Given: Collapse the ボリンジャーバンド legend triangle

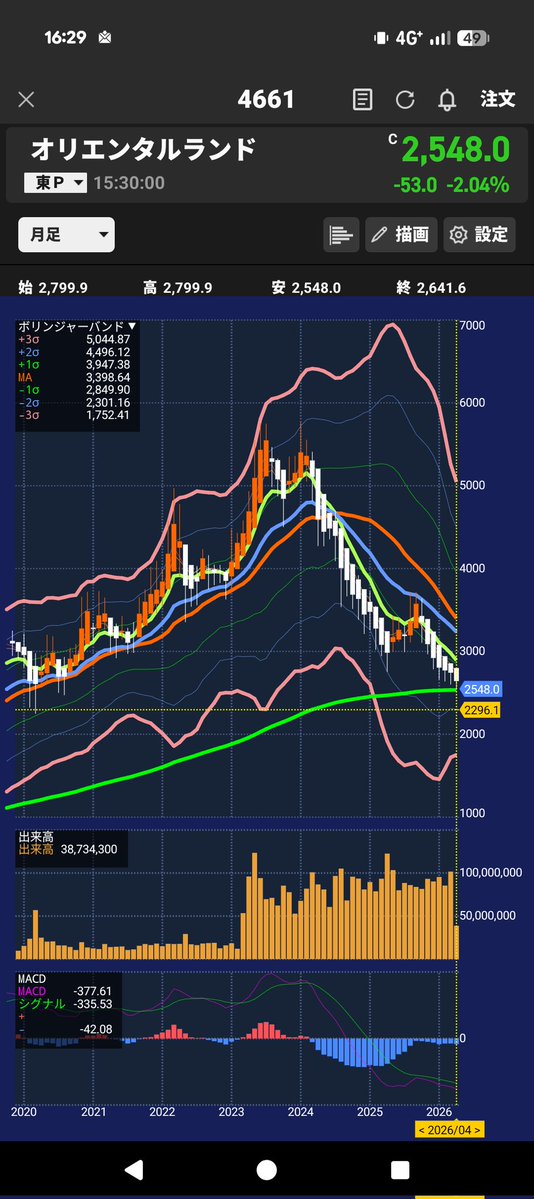Looking at the screenshot, I should pos(132,326).
